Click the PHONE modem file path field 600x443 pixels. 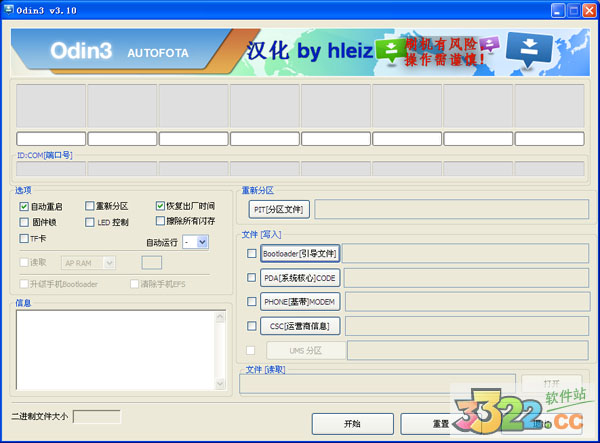tap(467, 302)
